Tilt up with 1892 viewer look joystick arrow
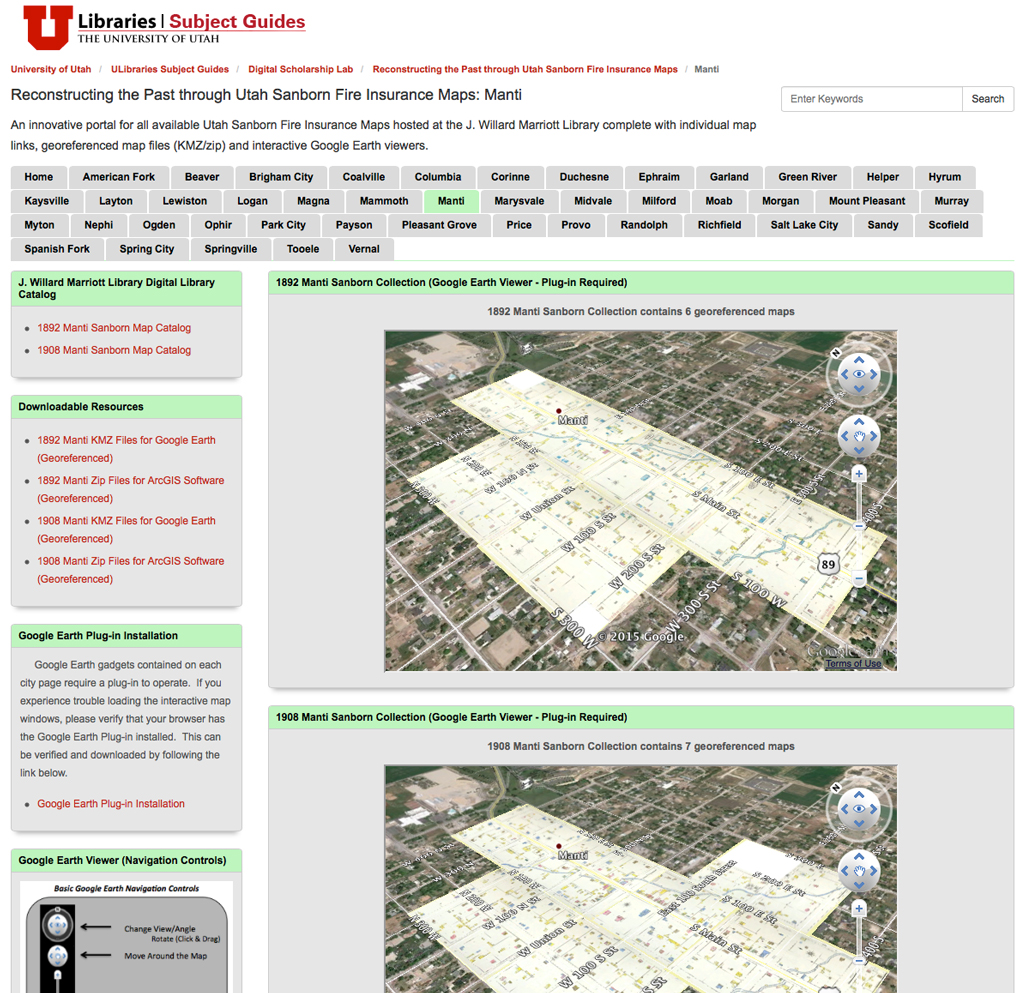This screenshot has width=1026, height=993. pyautogui.click(x=859, y=360)
